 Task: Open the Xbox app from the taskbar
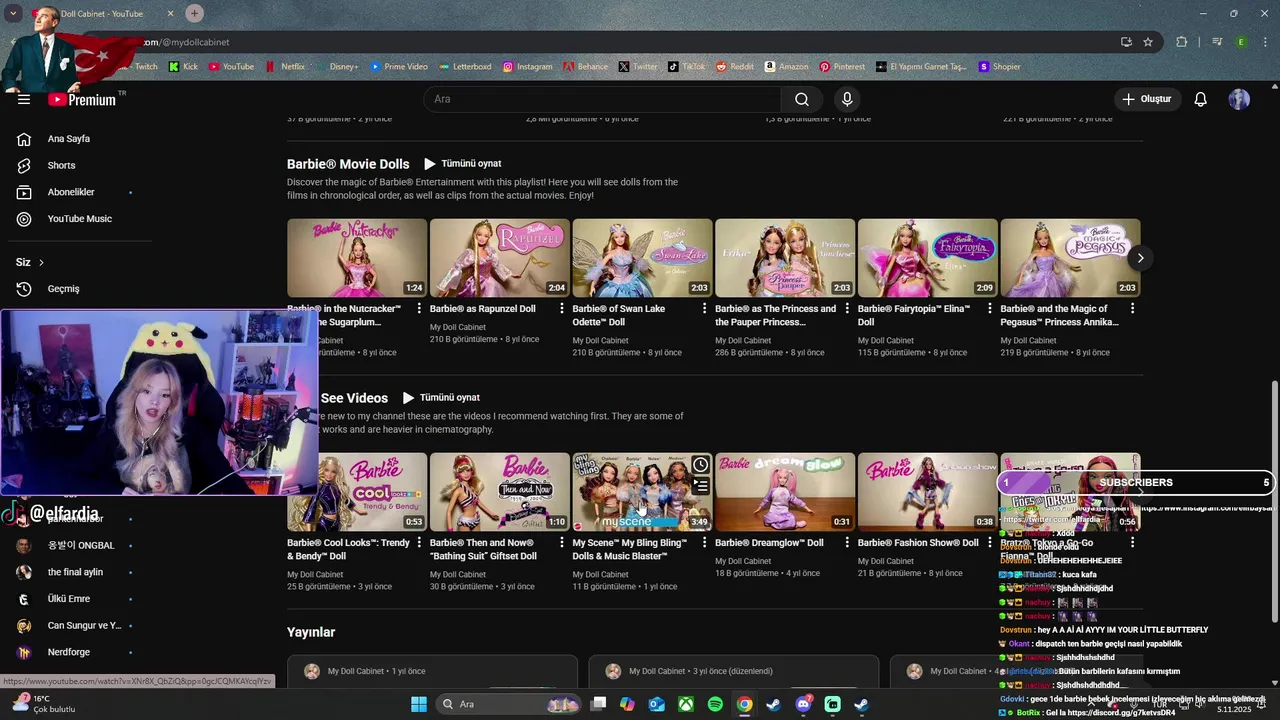tap(686, 704)
